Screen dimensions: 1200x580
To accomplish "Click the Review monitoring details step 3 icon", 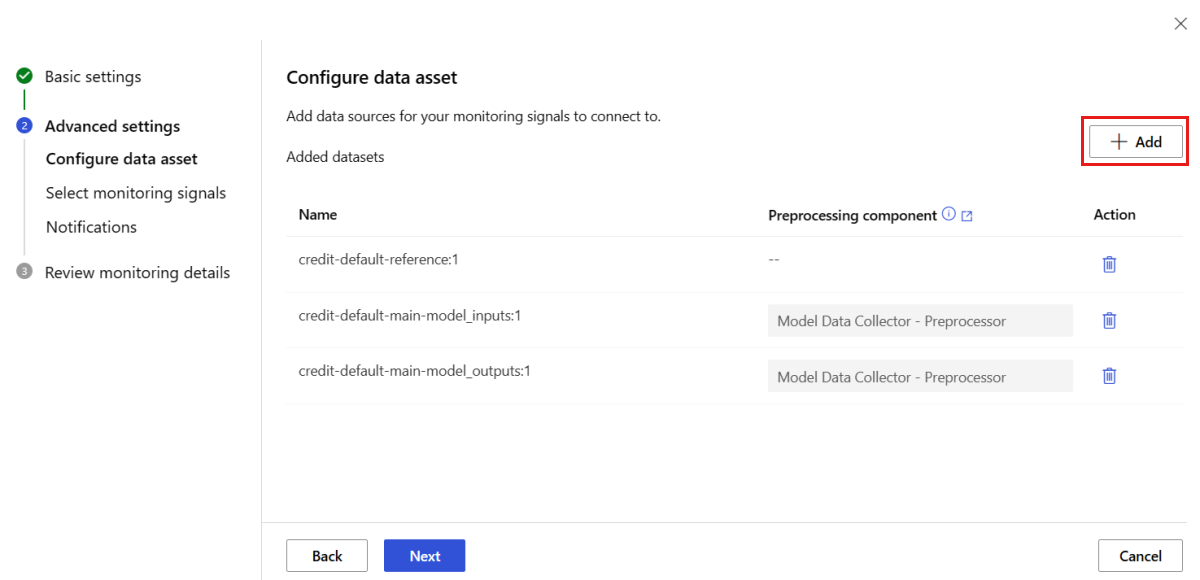I will click(25, 272).
